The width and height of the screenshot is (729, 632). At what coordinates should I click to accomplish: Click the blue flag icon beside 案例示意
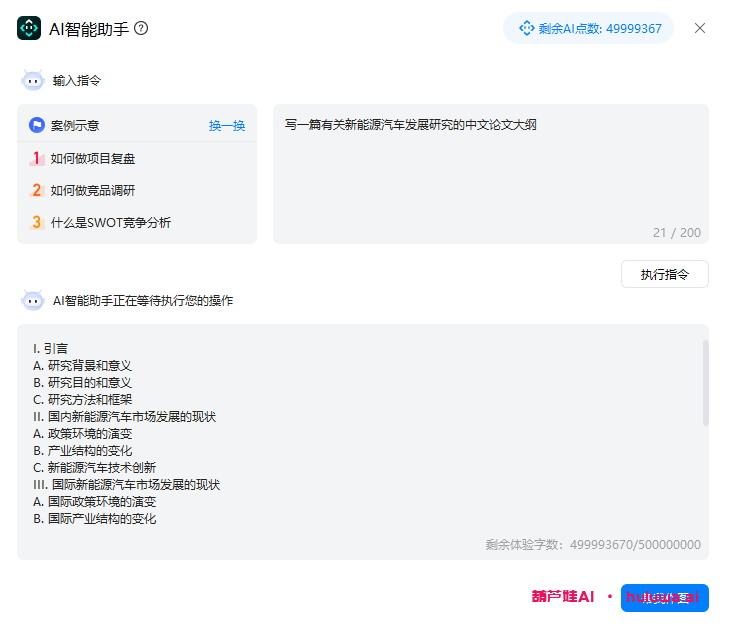37,125
